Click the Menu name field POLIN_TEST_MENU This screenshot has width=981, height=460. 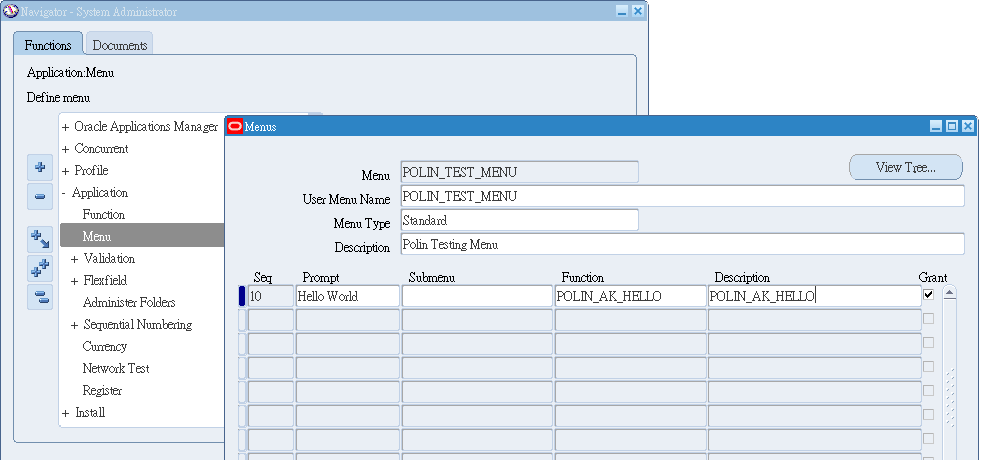pos(519,172)
